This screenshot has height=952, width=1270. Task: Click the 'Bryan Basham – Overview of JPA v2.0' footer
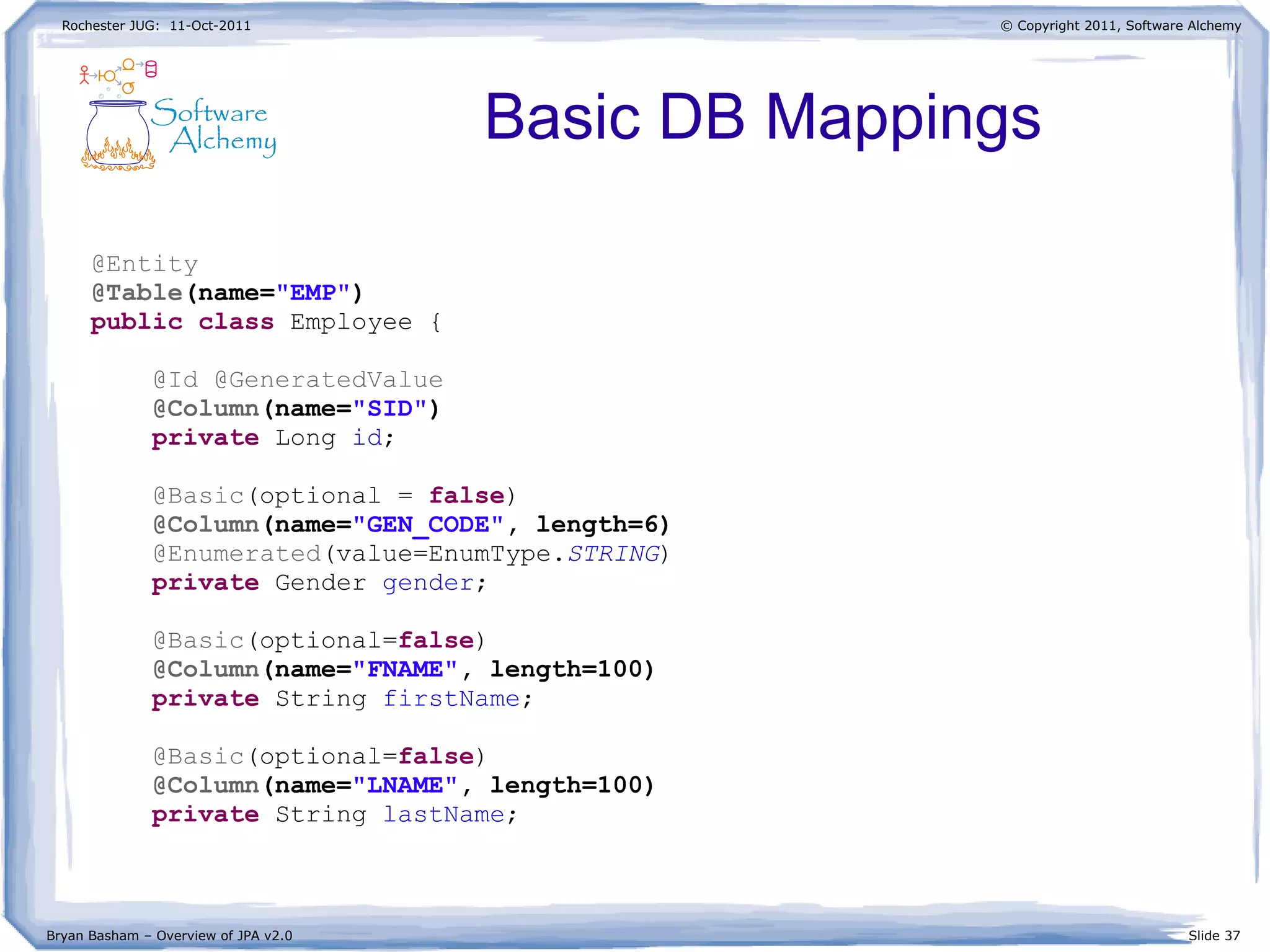[x=169, y=935]
